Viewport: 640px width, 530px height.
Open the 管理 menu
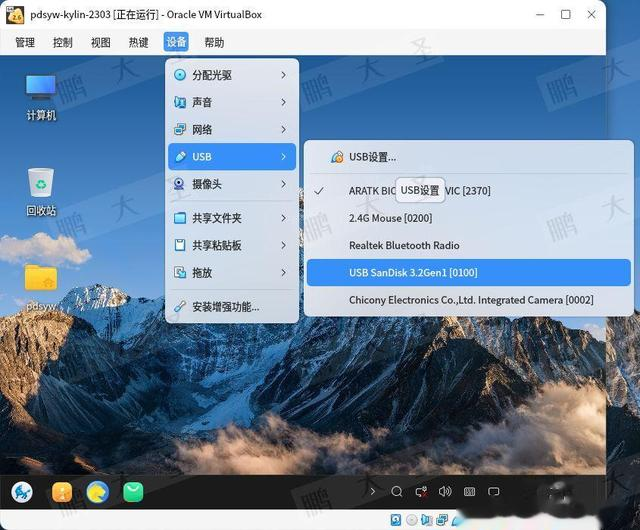tap(25, 42)
